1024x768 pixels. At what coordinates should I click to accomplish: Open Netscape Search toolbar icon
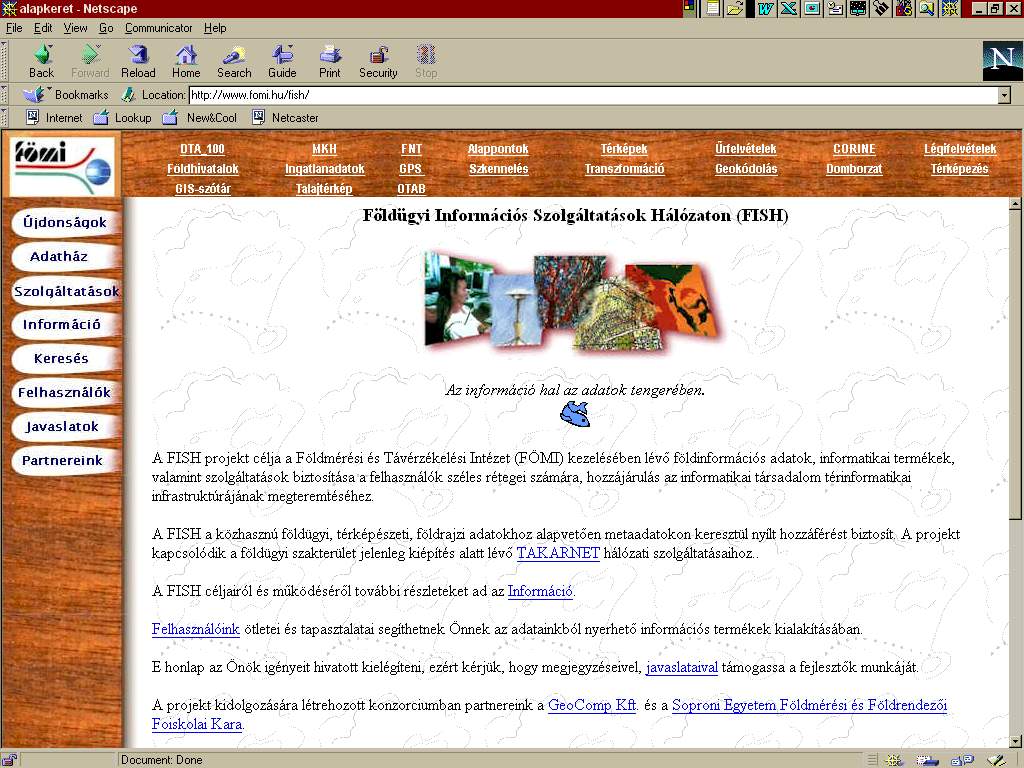tap(234, 61)
